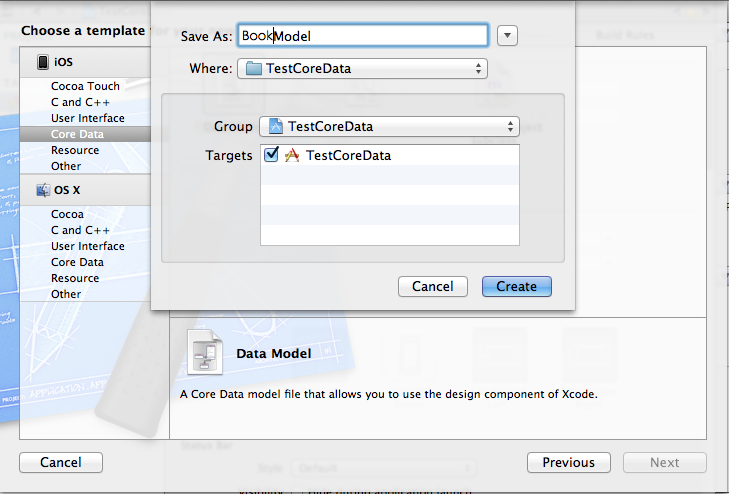
Task: Click the iOS iPhone device icon
Action: tap(43, 62)
